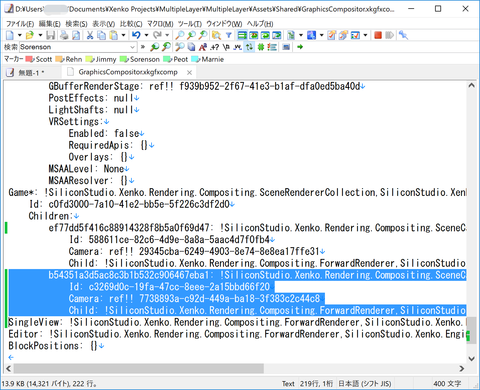The height and width of the screenshot is (390, 480).
Task: Save the current file
Action: point(51,35)
